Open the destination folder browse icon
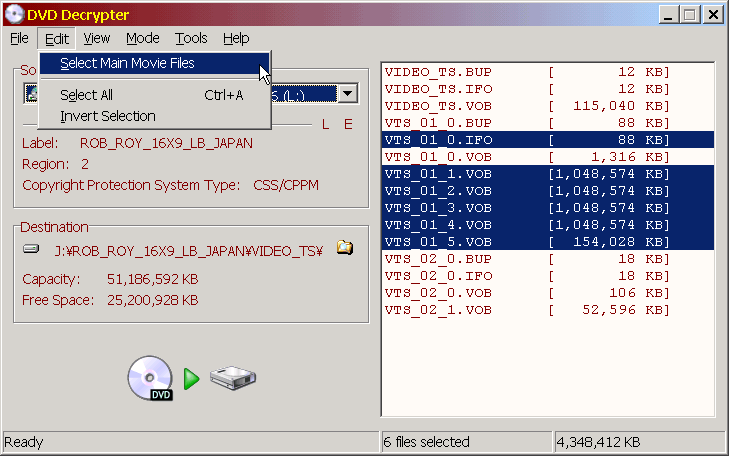Viewport: 729px width, 456px height. coord(345,248)
